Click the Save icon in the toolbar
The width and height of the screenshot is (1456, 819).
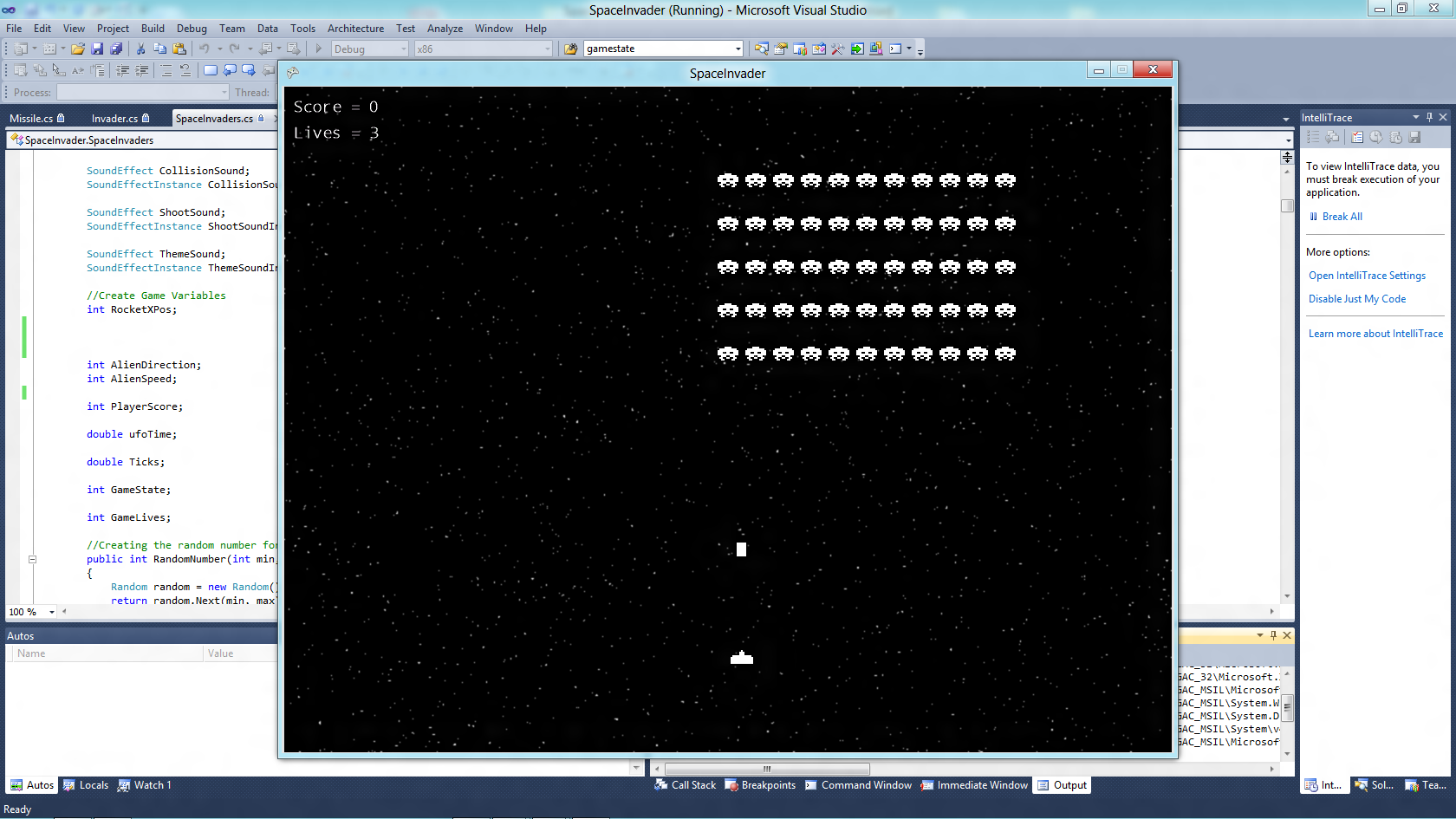click(x=97, y=49)
